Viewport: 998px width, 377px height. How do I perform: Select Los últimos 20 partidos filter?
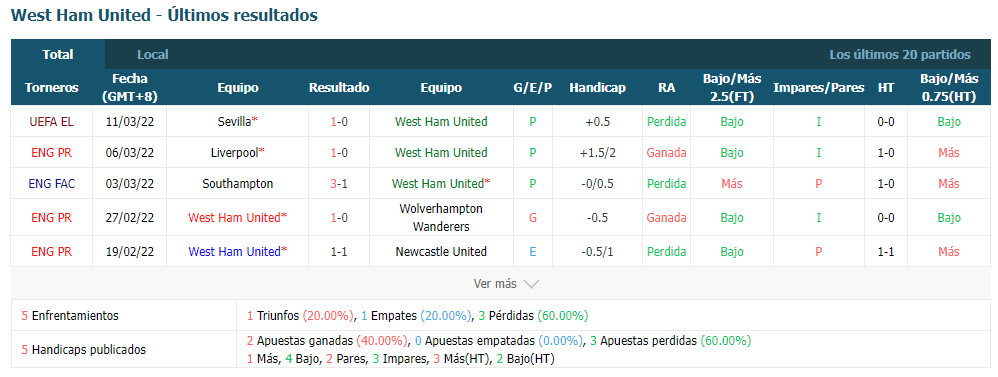(x=899, y=55)
